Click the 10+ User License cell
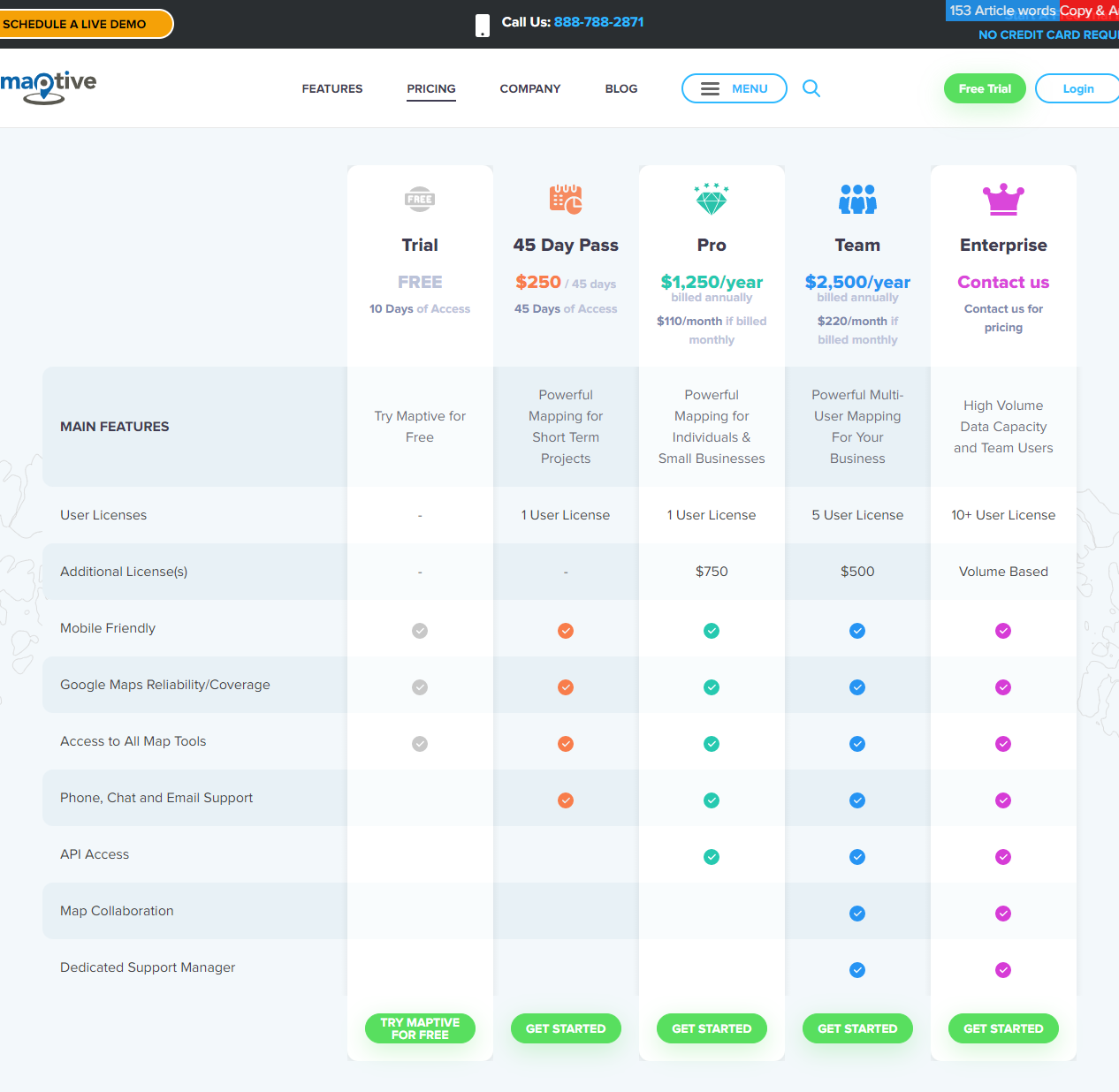Viewport: 1119px width, 1092px height. 1003,515
